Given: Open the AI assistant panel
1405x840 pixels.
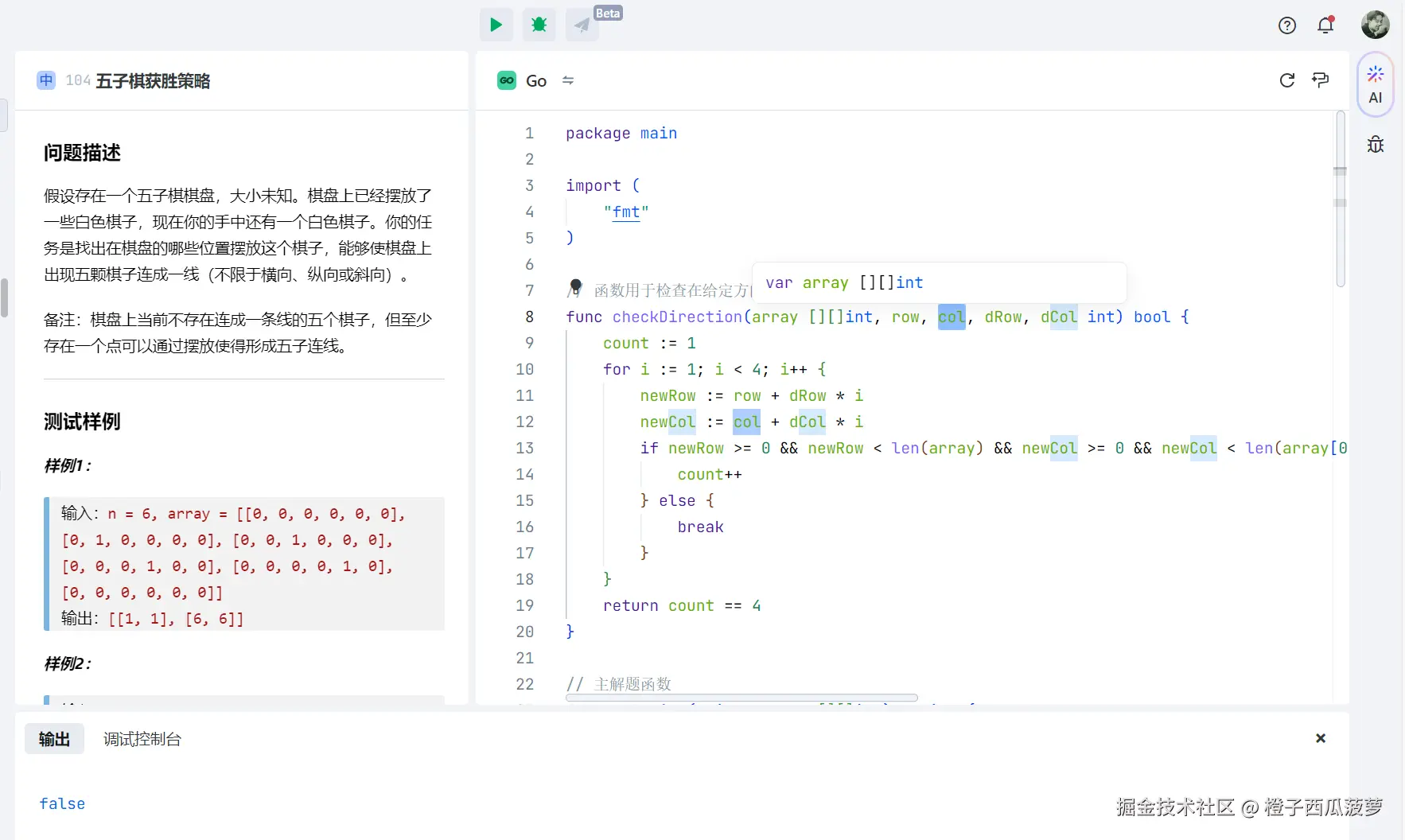Looking at the screenshot, I should (1376, 85).
